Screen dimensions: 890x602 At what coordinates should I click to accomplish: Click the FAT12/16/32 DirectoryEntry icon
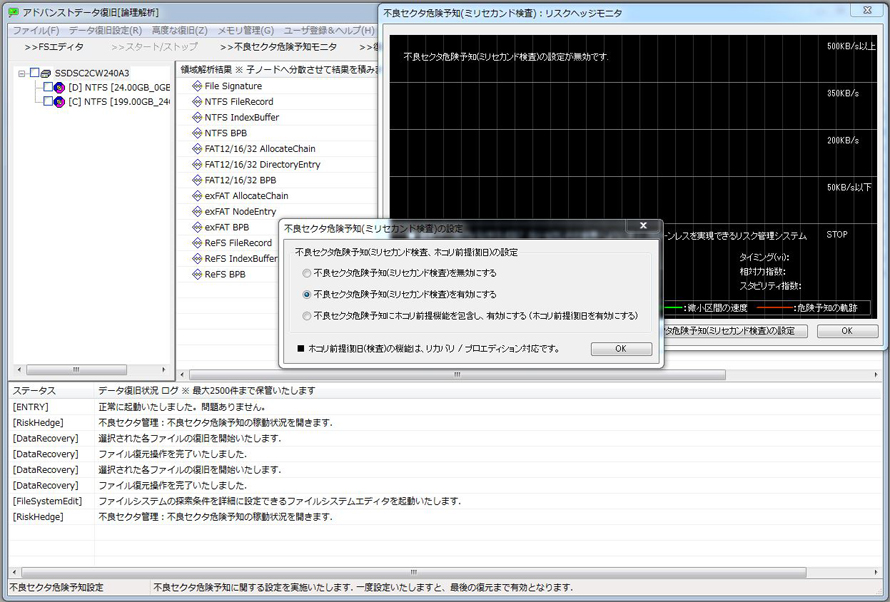coord(197,165)
